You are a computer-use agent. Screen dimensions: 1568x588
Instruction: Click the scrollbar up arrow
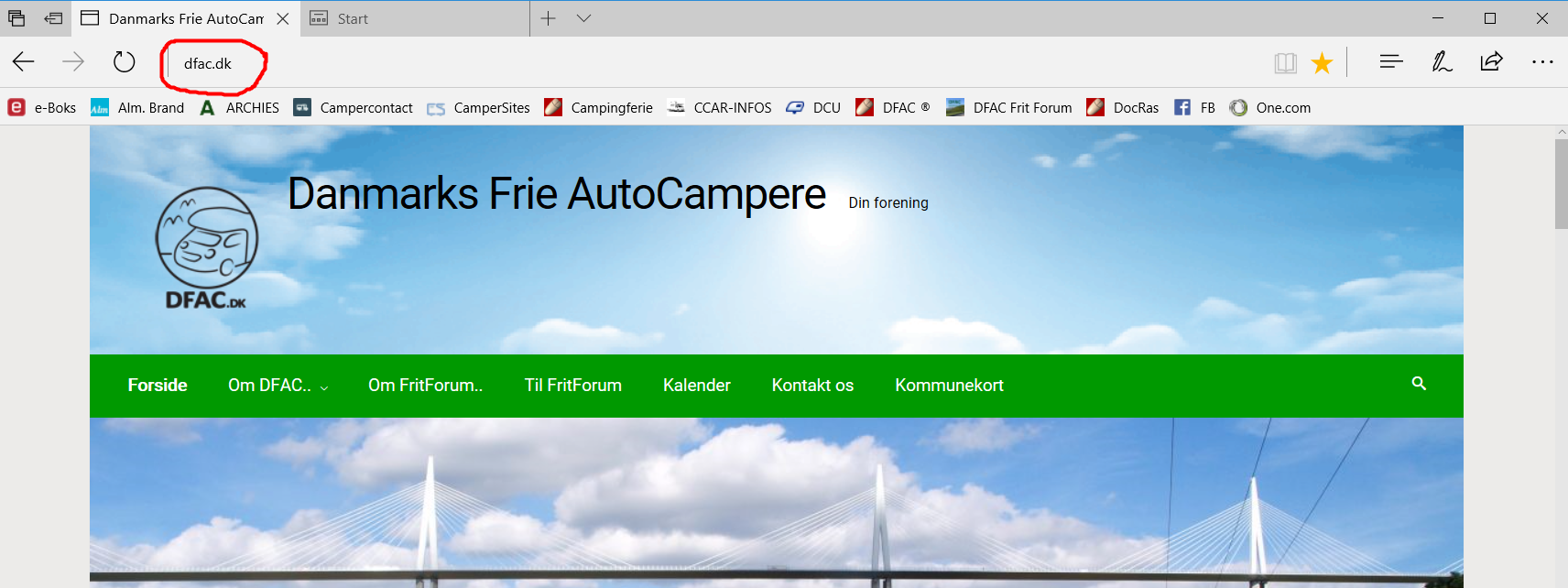pyautogui.click(x=1561, y=133)
